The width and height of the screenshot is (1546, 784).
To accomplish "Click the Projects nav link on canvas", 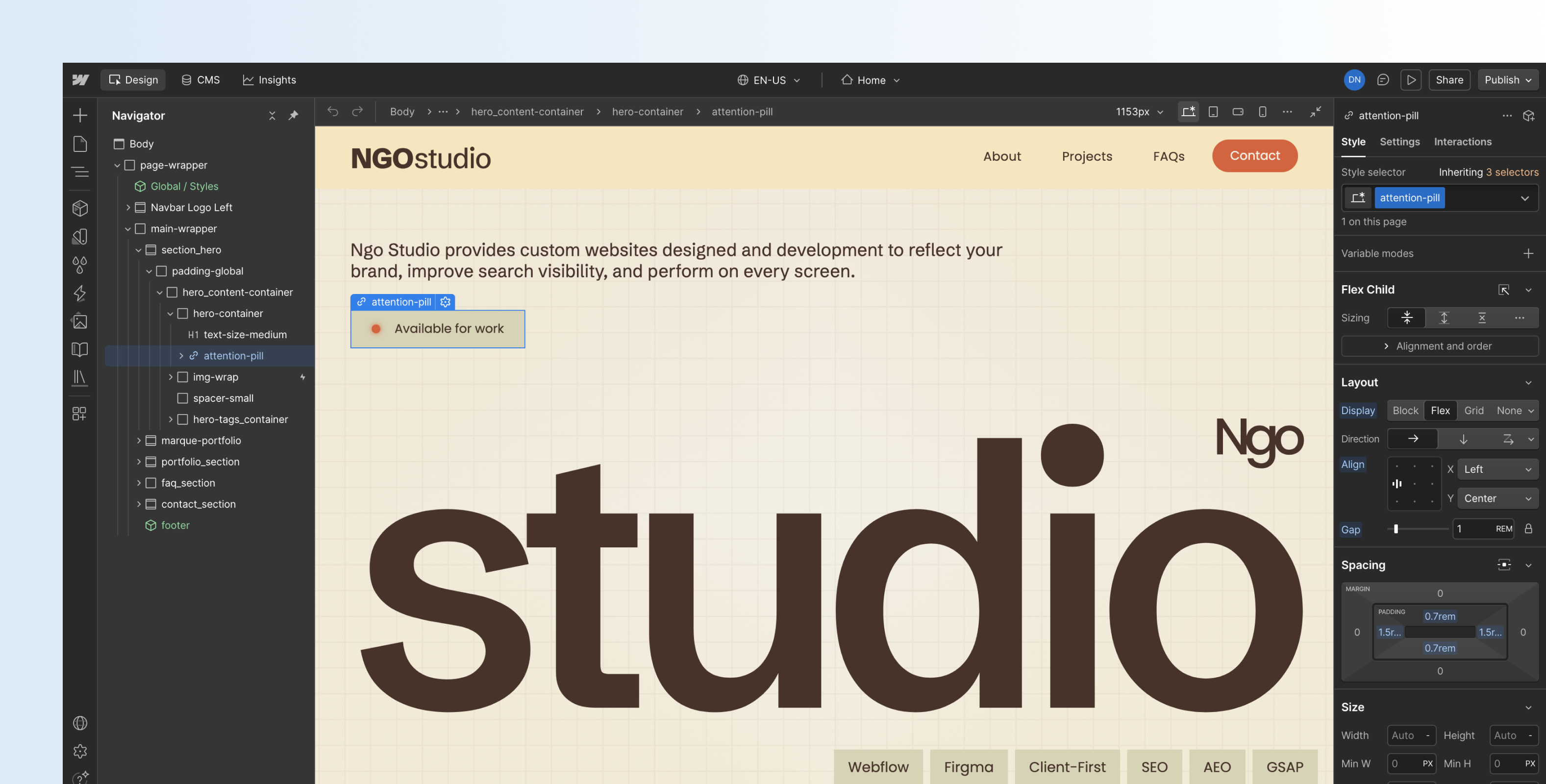I will point(1087,156).
